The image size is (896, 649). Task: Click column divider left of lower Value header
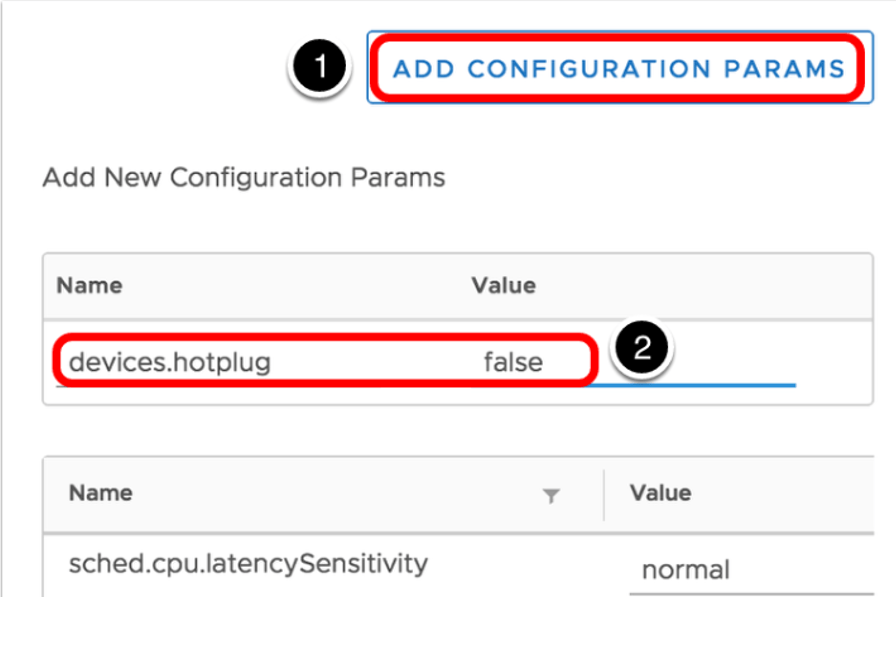pyautogui.click(x=604, y=494)
